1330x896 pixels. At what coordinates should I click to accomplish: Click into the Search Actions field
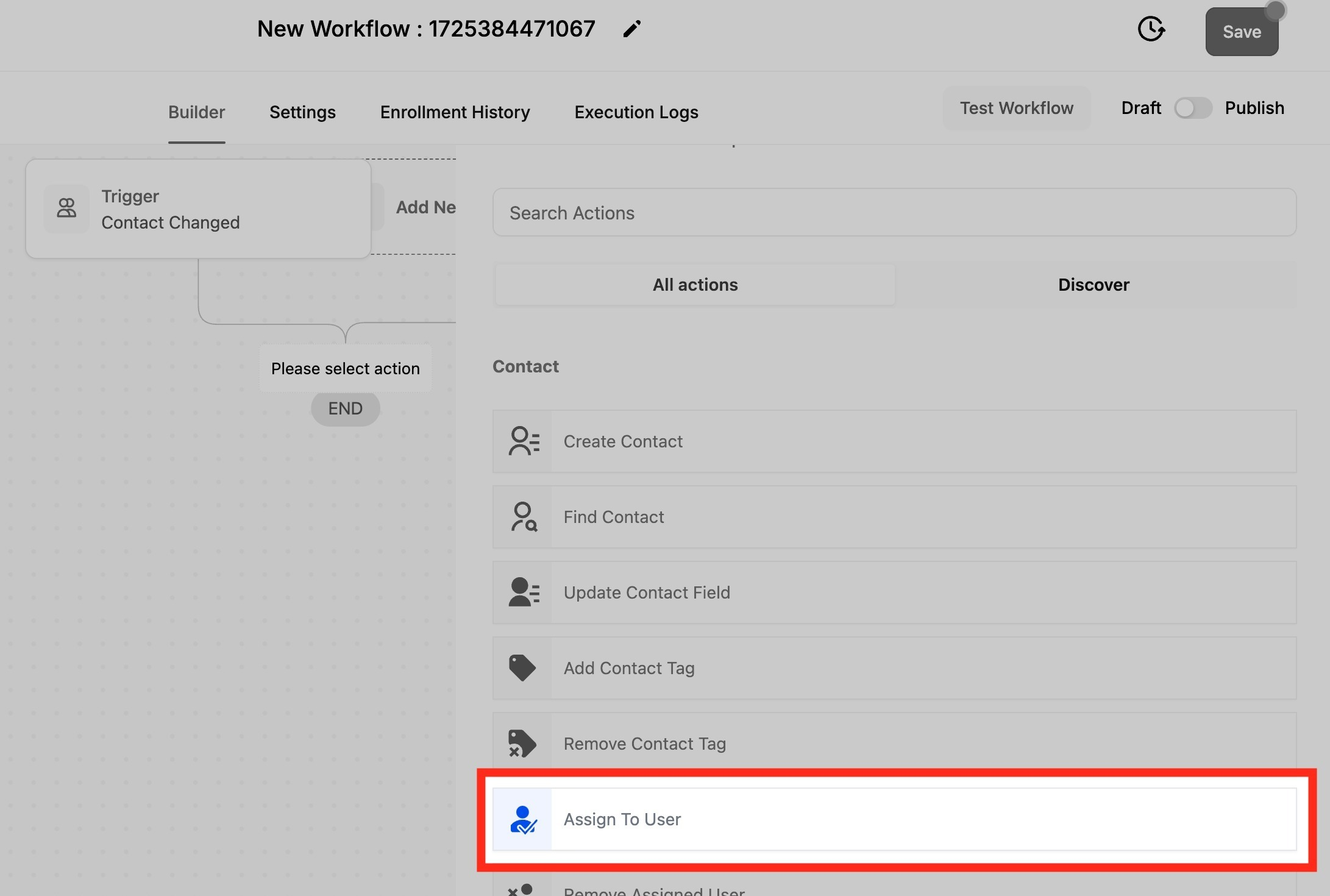click(x=894, y=213)
